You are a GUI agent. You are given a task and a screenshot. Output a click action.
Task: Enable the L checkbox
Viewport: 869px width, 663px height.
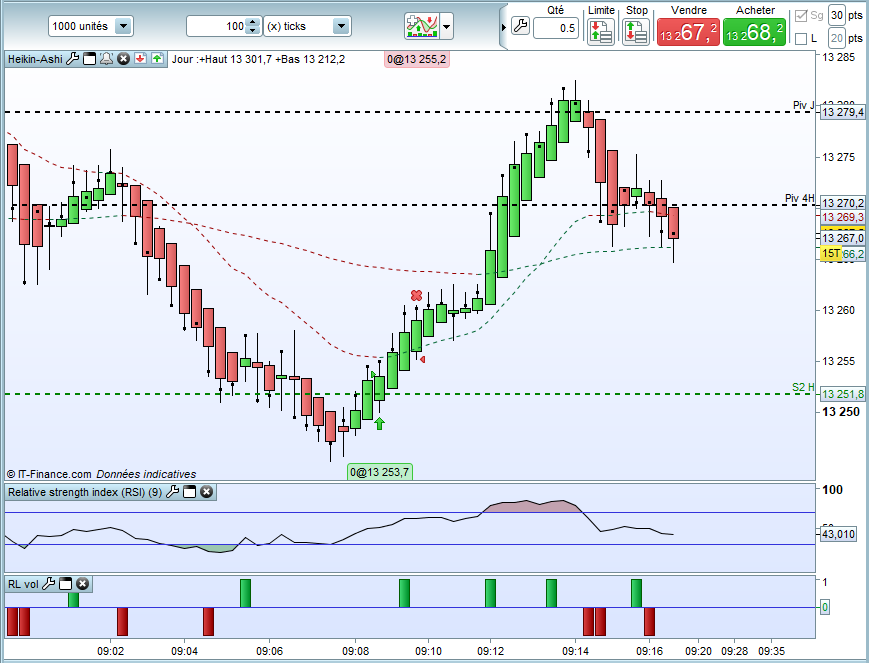(x=801, y=39)
